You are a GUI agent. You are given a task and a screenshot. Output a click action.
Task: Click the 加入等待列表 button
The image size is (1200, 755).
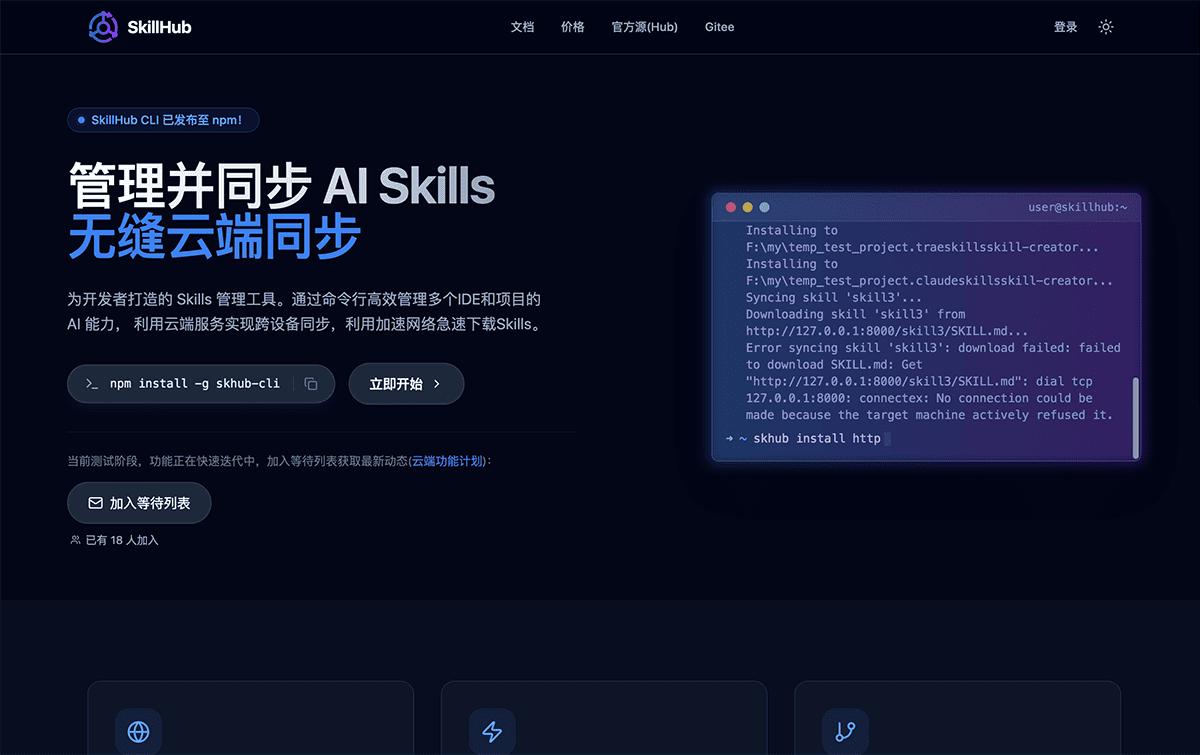[139, 503]
